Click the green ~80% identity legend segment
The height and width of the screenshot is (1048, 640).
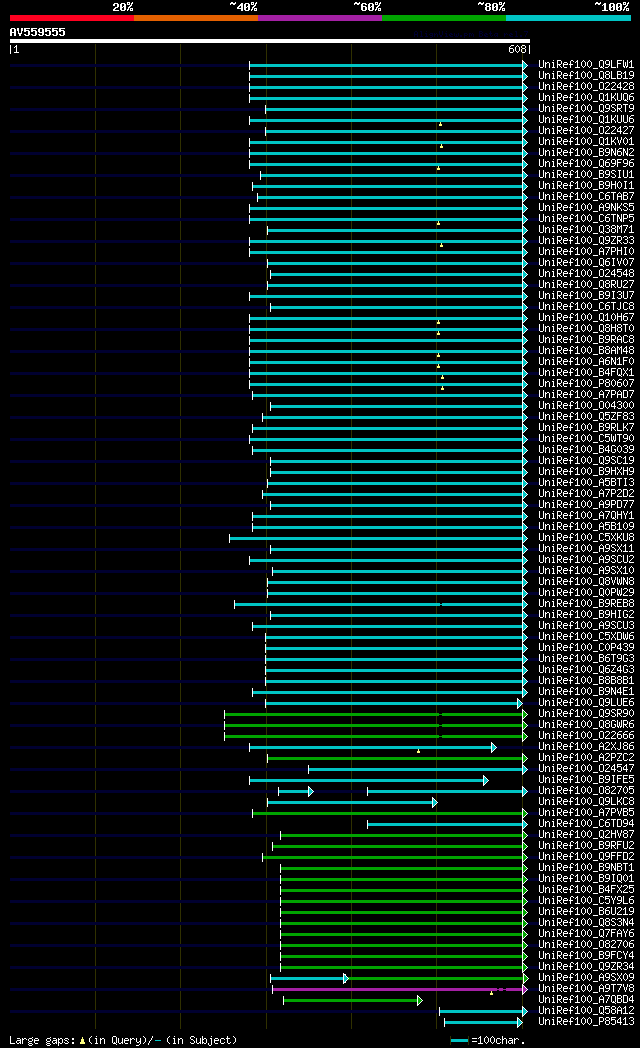click(444, 18)
